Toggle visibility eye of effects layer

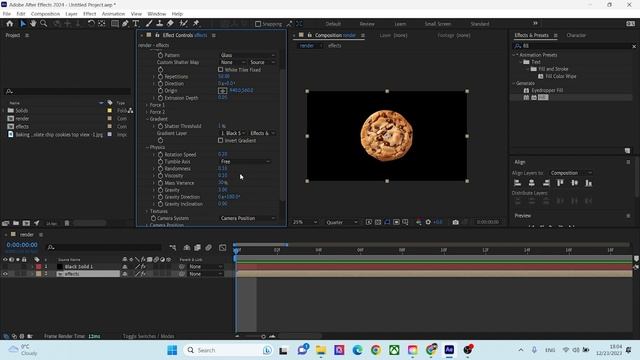coord(5,274)
